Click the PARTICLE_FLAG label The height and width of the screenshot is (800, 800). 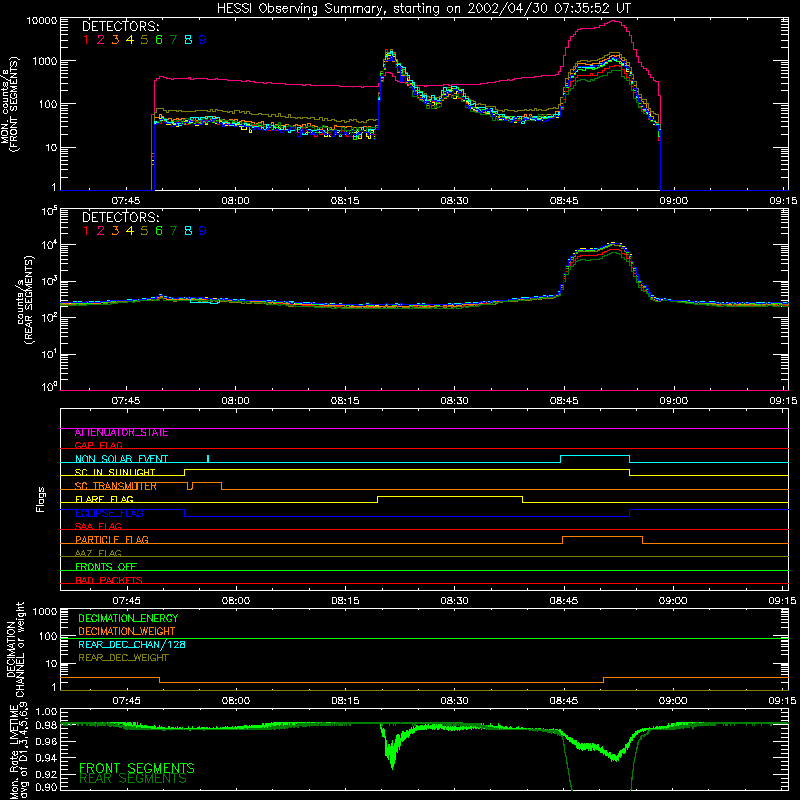pyautogui.click(x=112, y=539)
